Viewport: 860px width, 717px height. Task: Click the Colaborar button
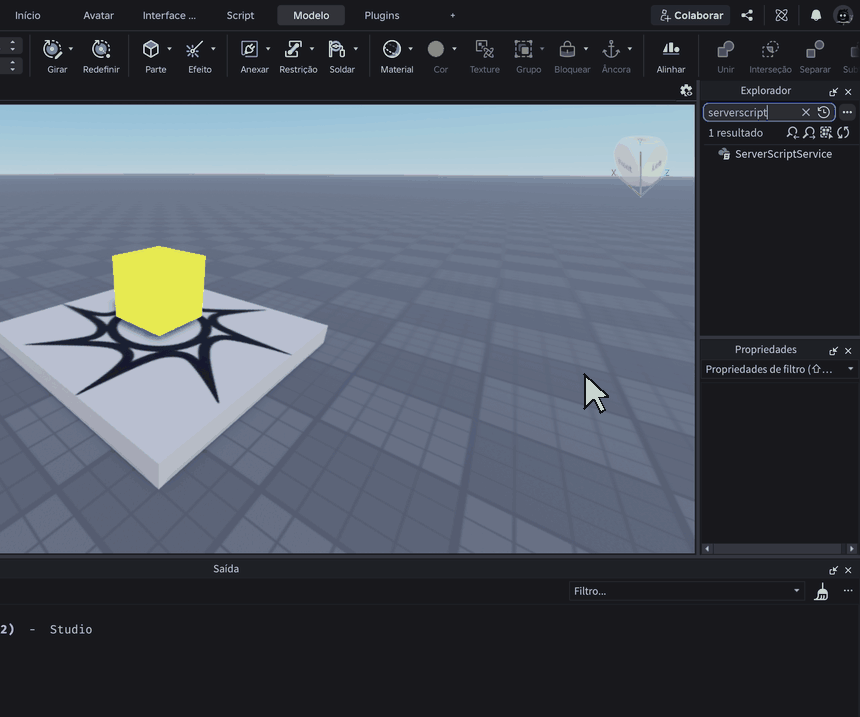(x=691, y=15)
